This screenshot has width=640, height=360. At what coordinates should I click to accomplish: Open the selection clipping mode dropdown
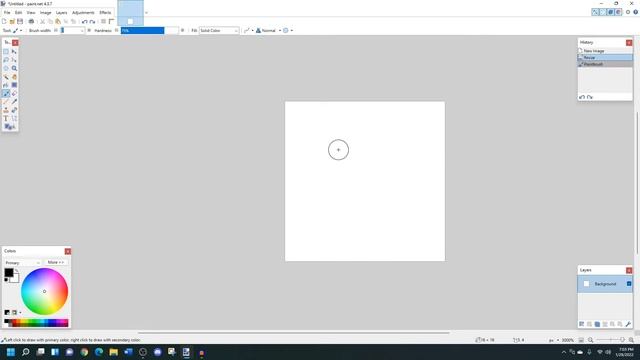[288, 31]
